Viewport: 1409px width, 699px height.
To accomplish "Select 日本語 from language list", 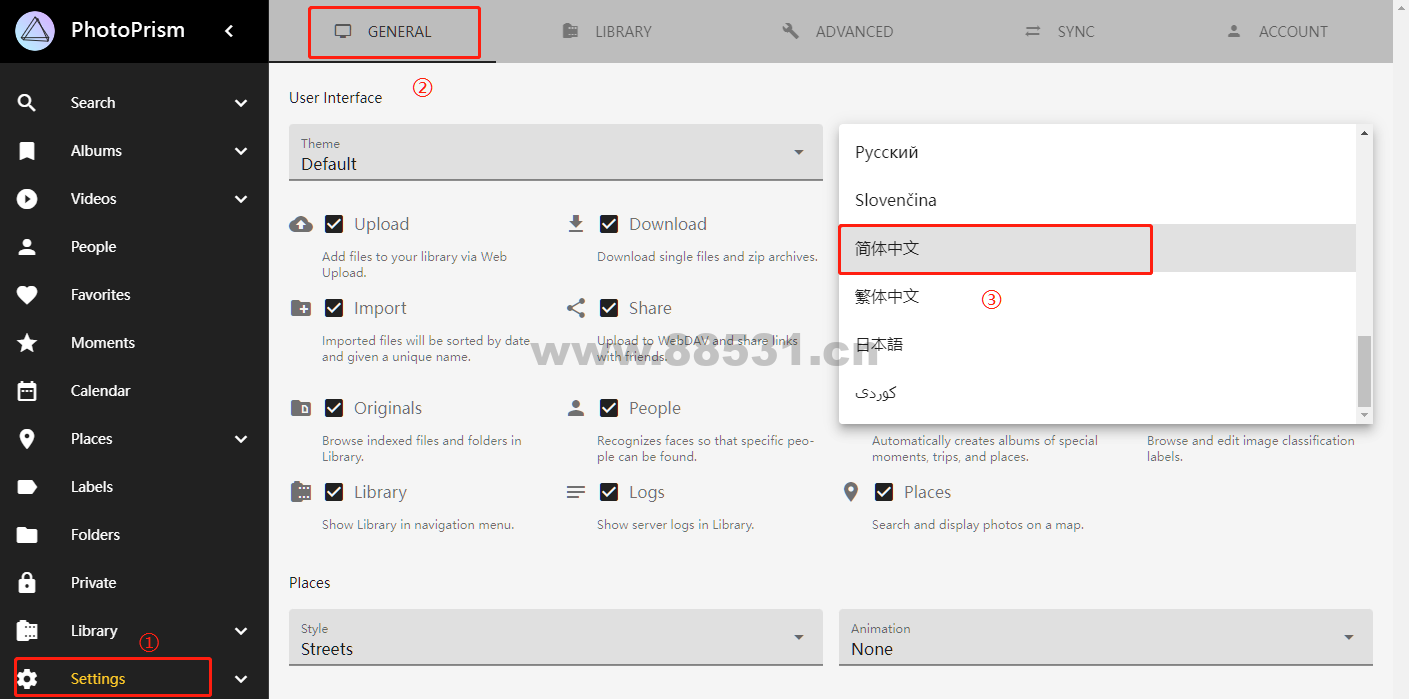I will pyautogui.click(x=1097, y=344).
